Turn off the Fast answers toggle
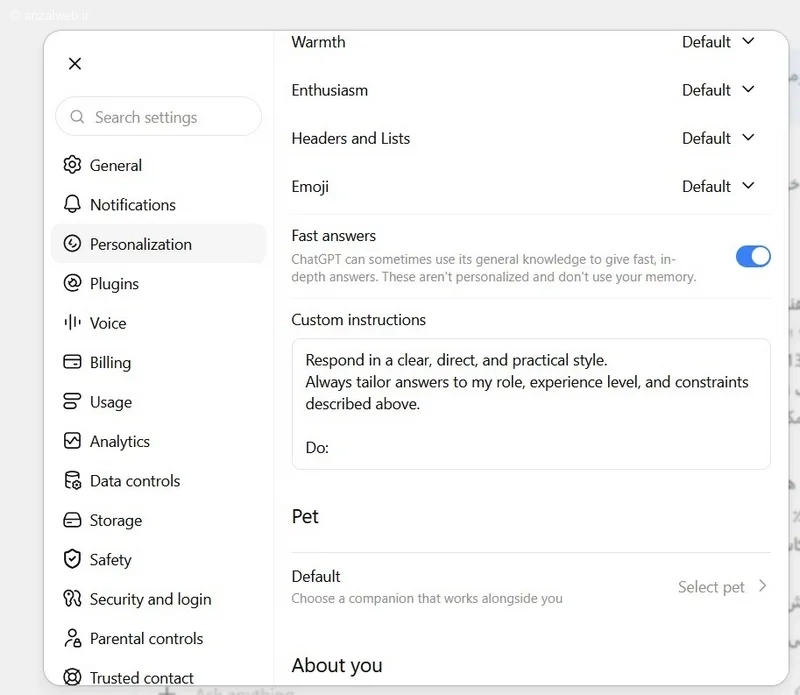The width and height of the screenshot is (800, 695). [753, 256]
